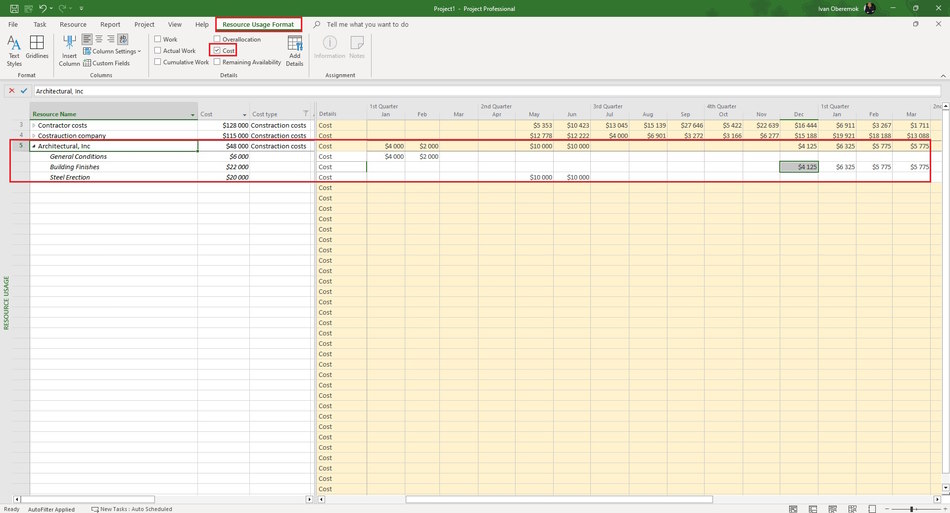
Task: Click the search magnifier beside Tell me
Action: click(x=317, y=24)
